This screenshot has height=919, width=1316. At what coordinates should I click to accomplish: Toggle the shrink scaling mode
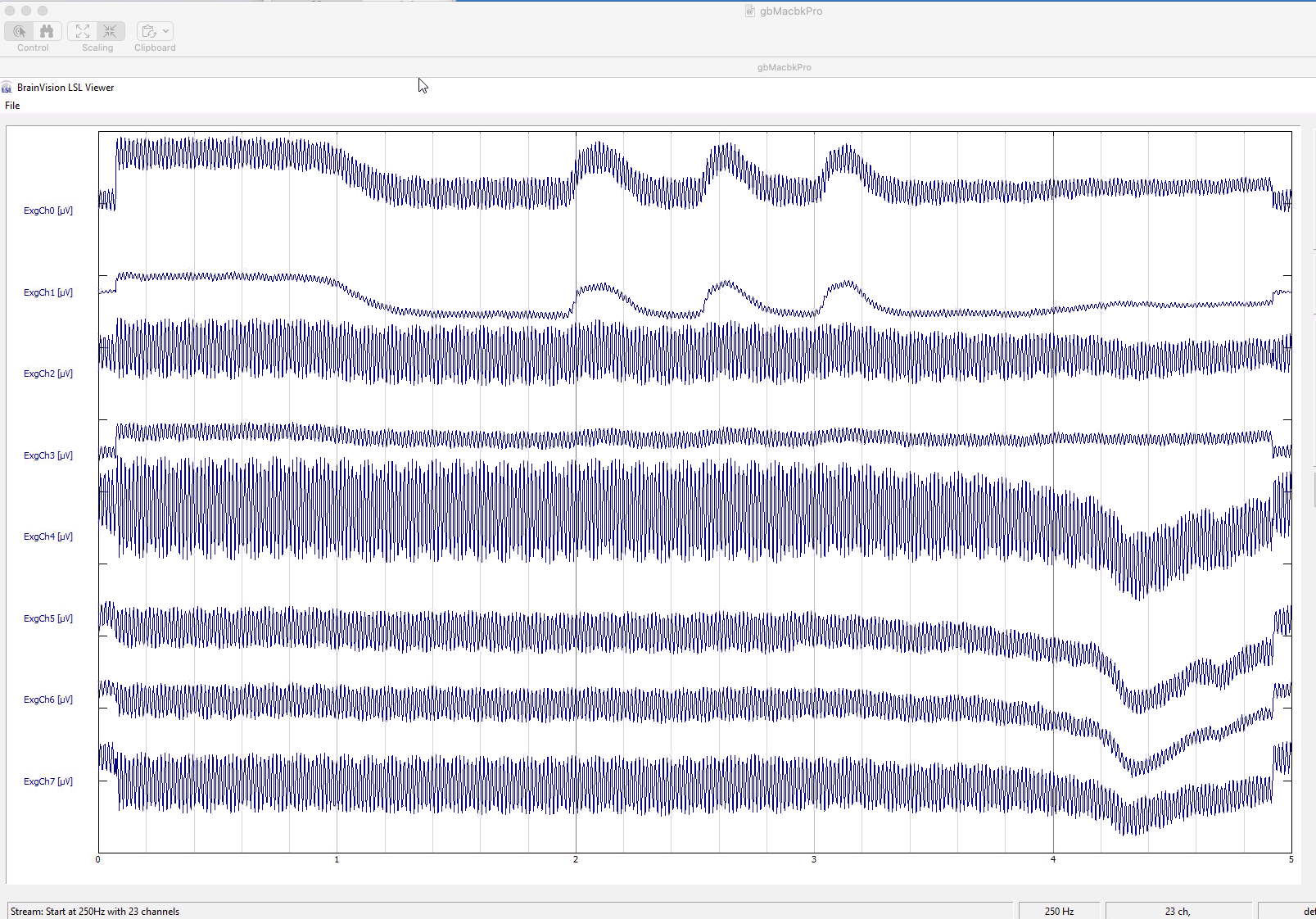coord(109,30)
